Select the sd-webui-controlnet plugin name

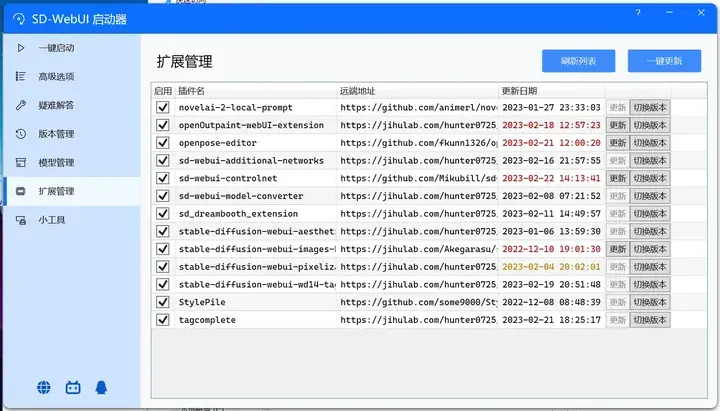(228, 178)
